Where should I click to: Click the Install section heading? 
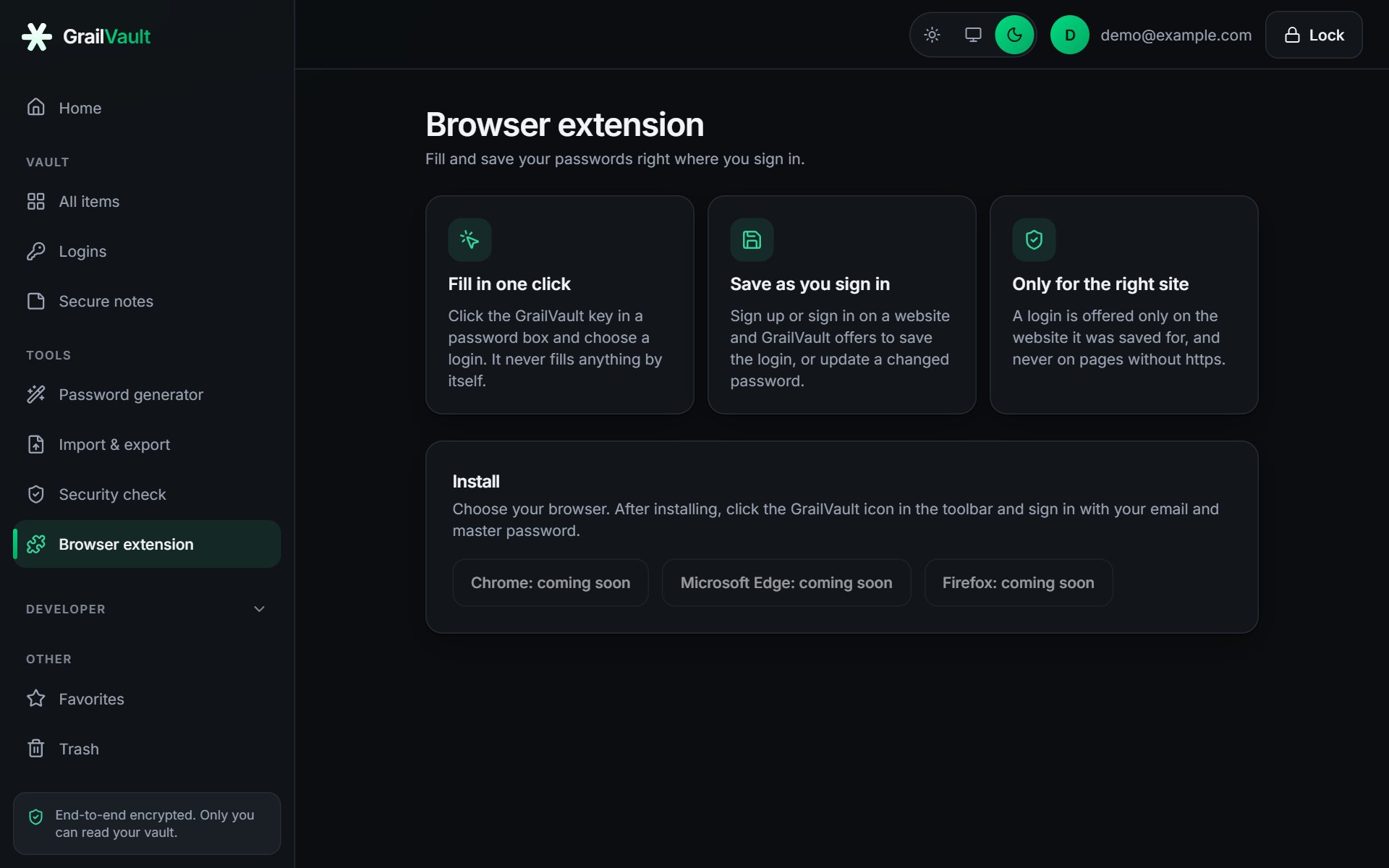[x=475, y=481]
